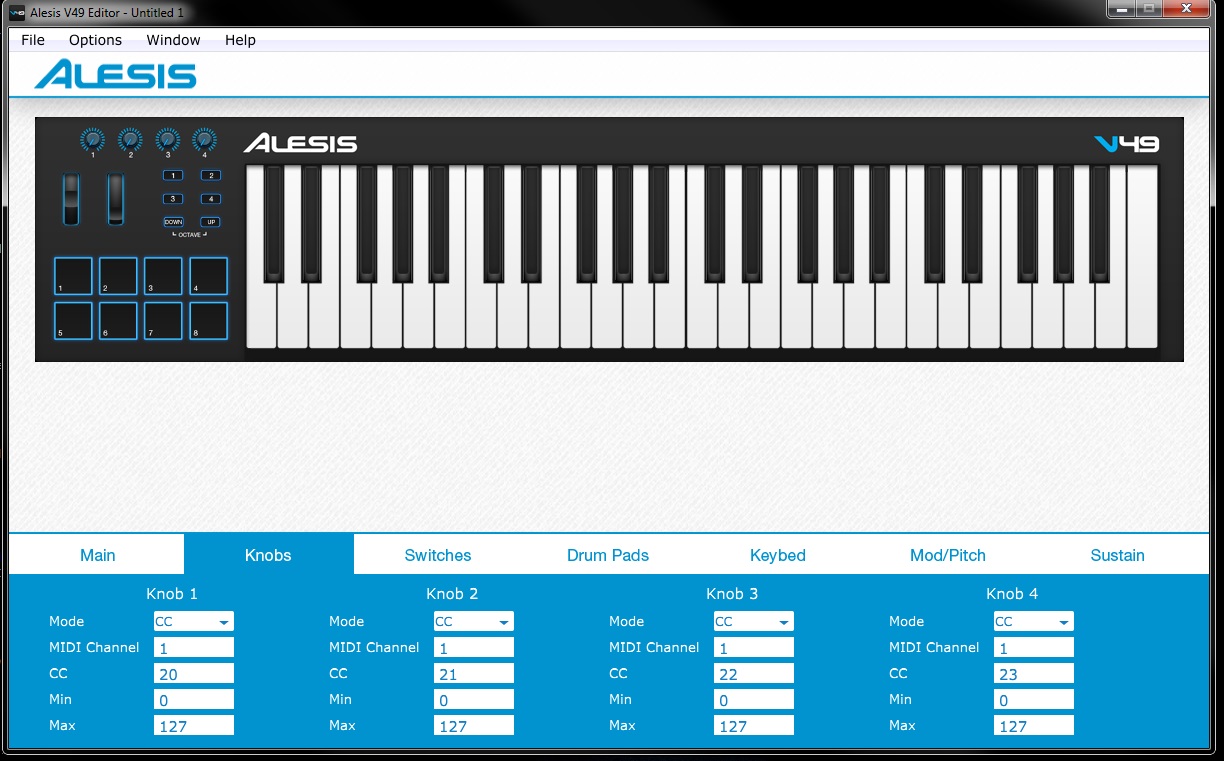
Task: Click knob 2 on the keyboard image
Action: 130,140
